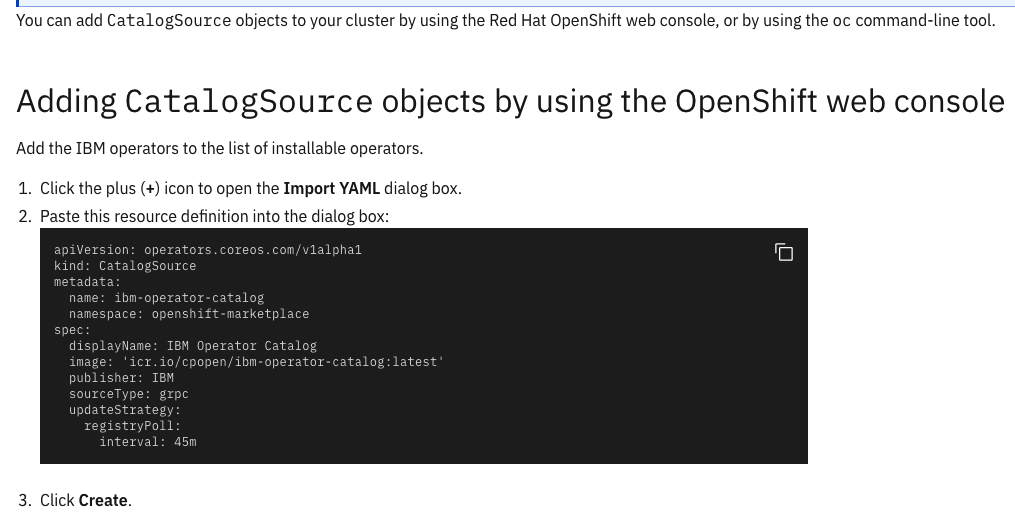Click the image URL line in the code
The height and width of the screenshot is (522, 1015).
[256, 362]
